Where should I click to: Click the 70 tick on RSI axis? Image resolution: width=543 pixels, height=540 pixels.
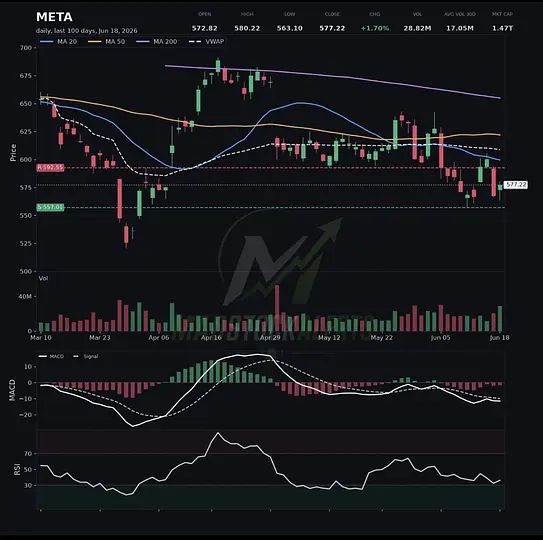[x=28, y=454]
